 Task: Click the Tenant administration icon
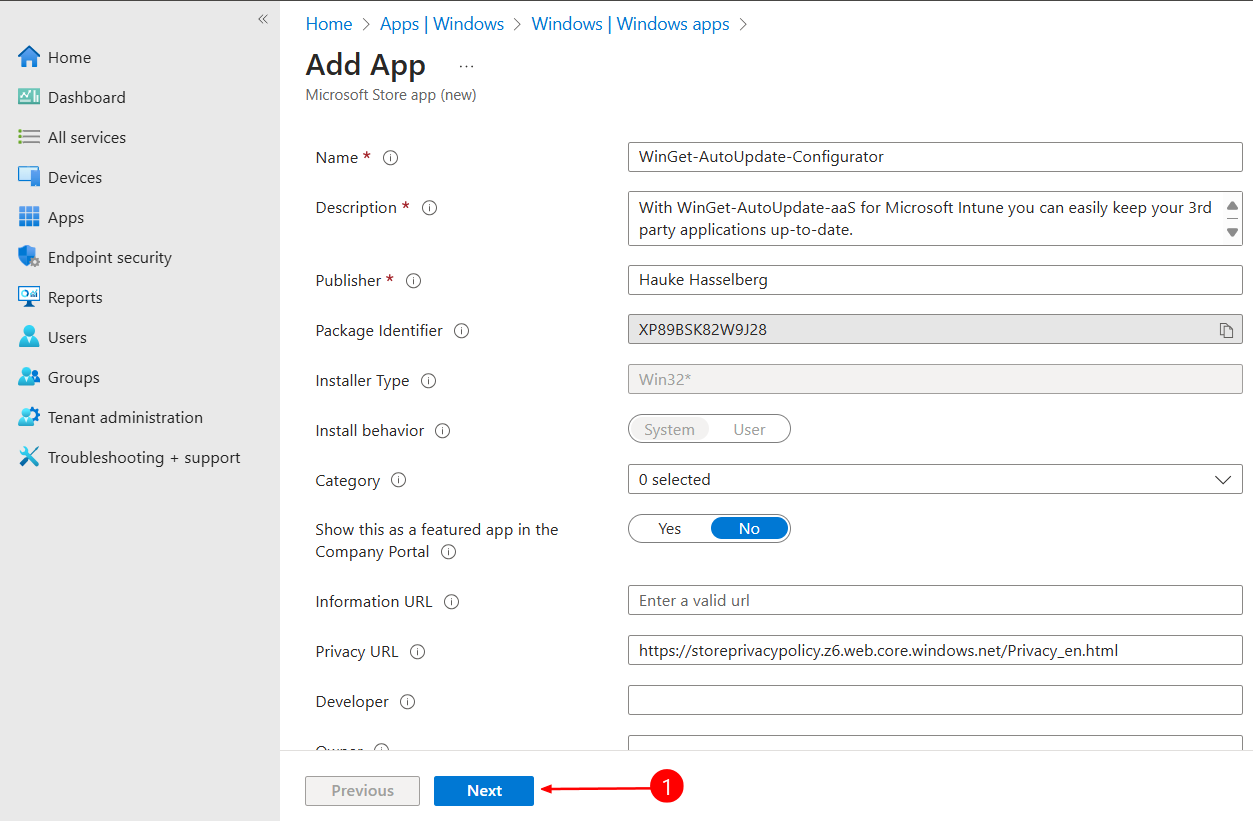[x=29, y=417]
